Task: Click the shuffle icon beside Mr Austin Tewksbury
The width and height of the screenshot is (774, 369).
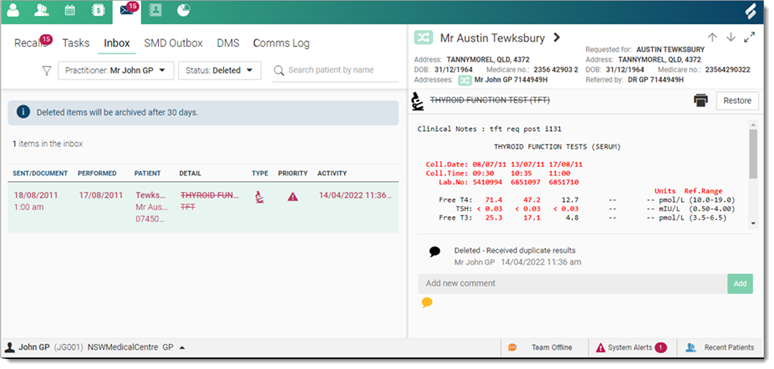Action: [424, 38]
